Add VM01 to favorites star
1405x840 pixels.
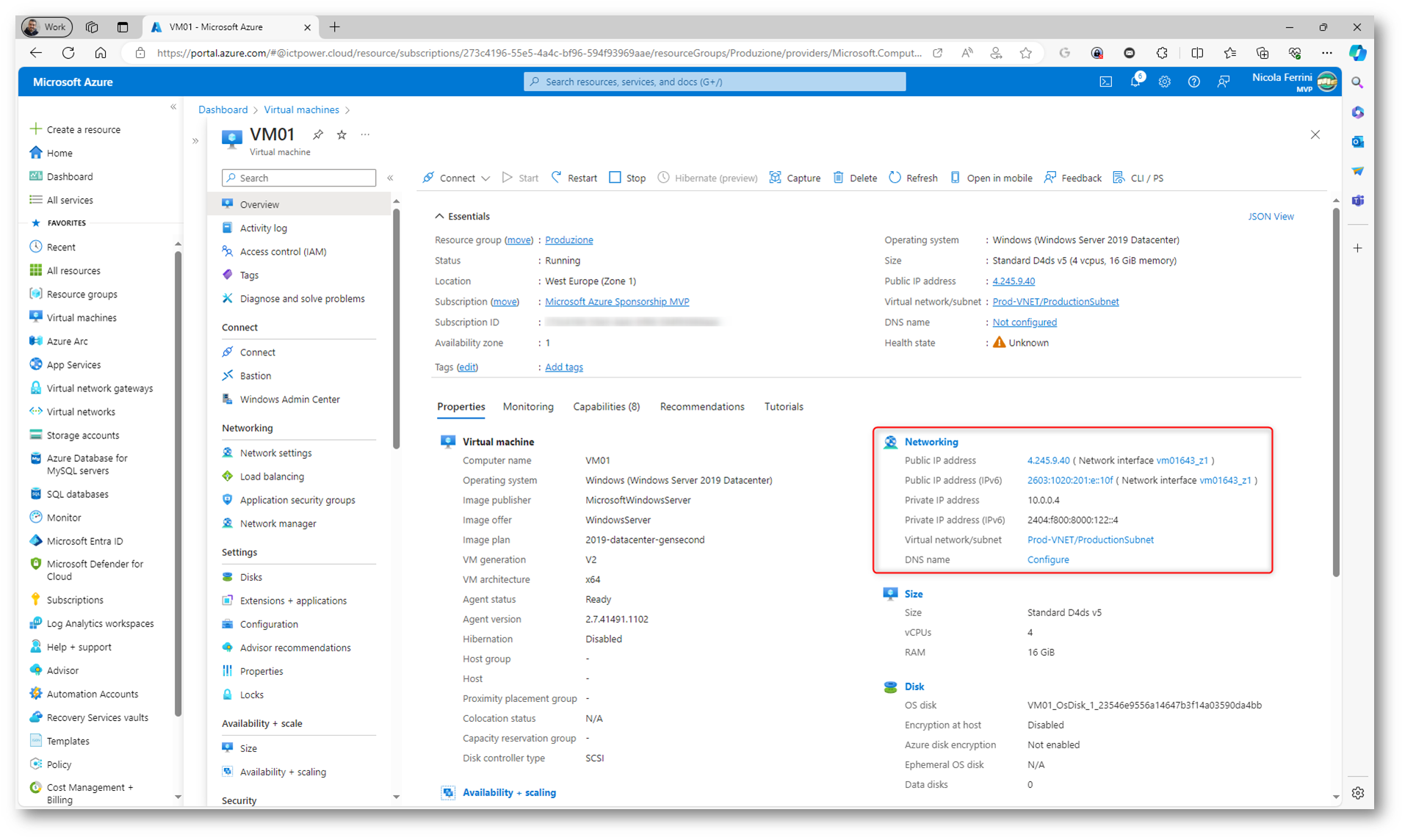(342, 134)
